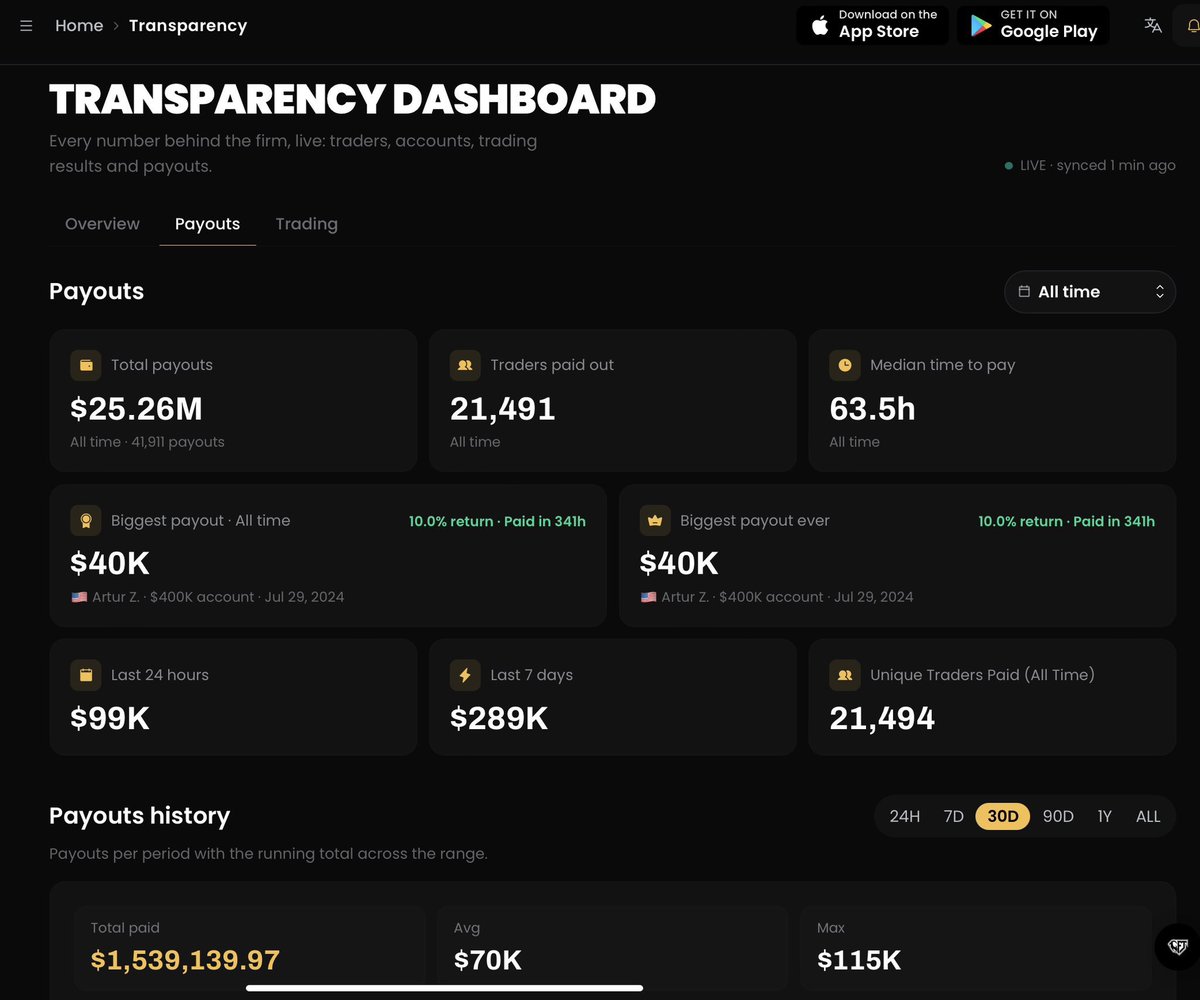Click the lightning icon on Last 7 days
This screenshot has width=1200, height=1000.
pyautogui.click(x=465, y=675)
